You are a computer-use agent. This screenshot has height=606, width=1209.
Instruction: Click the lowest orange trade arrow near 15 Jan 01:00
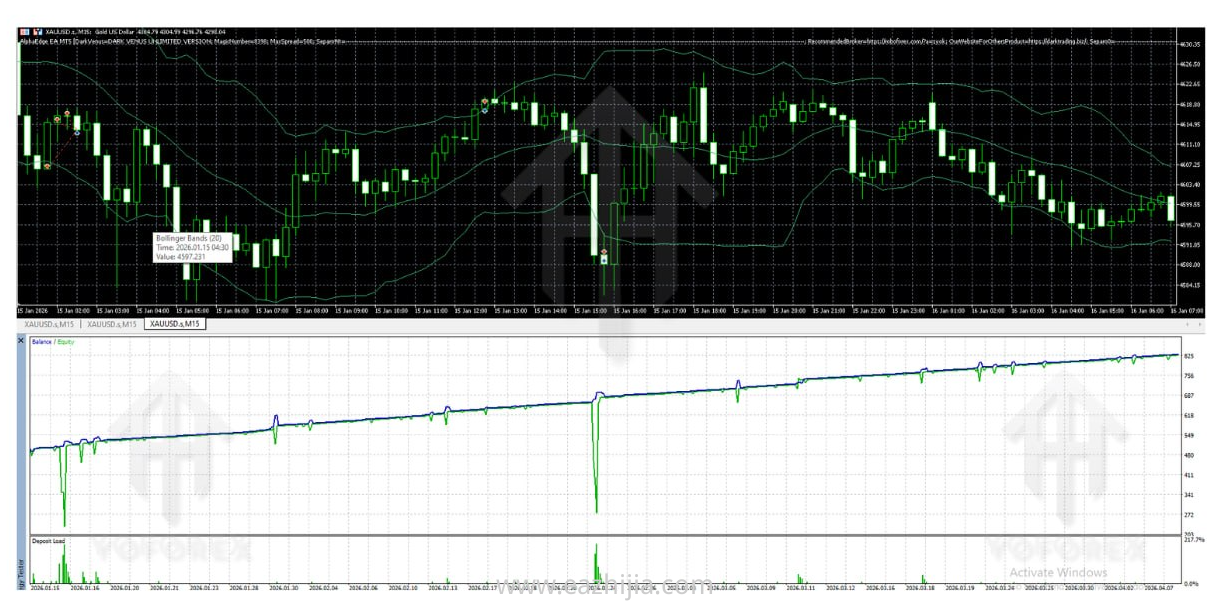[47, 165]
